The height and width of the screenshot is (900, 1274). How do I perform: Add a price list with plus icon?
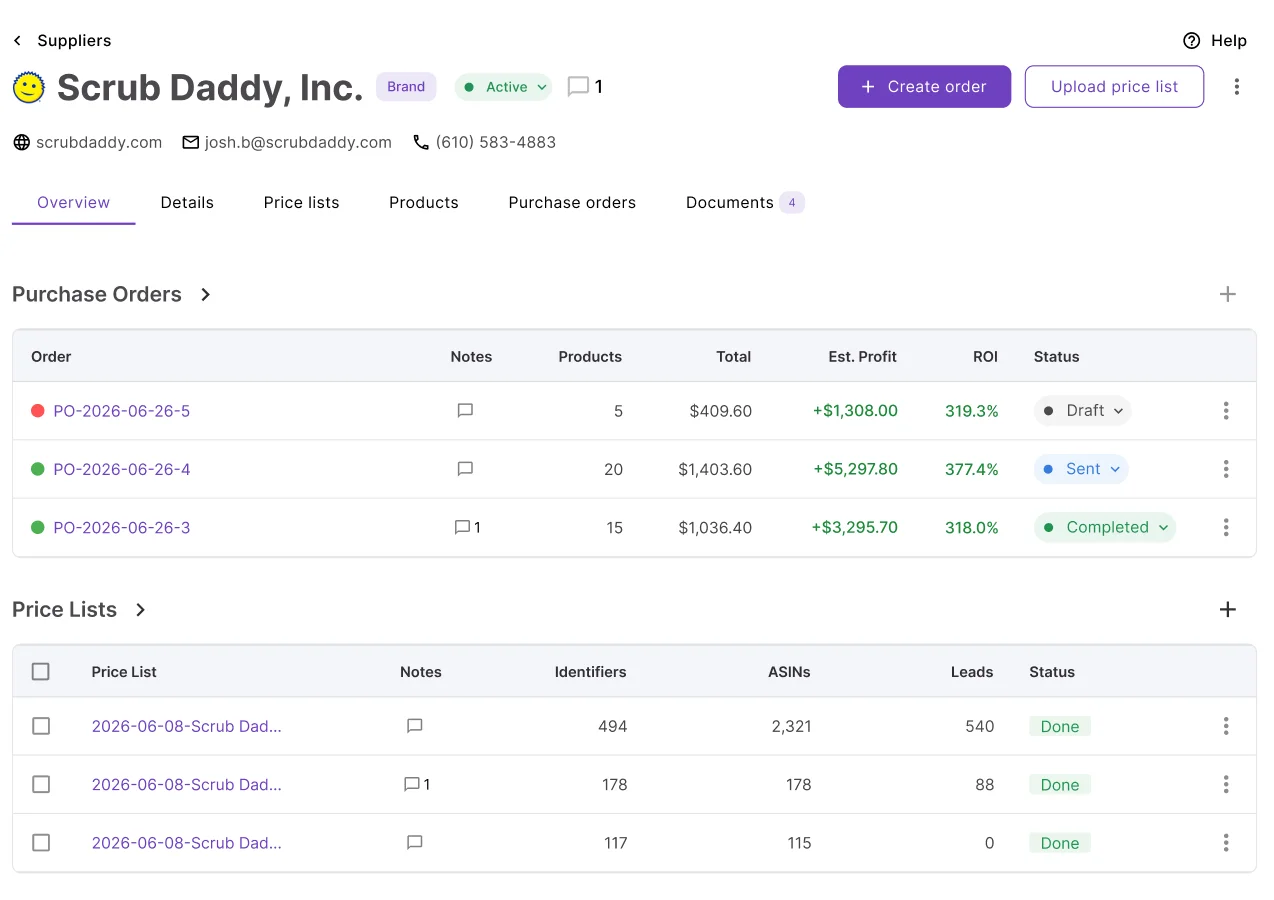1228,610
